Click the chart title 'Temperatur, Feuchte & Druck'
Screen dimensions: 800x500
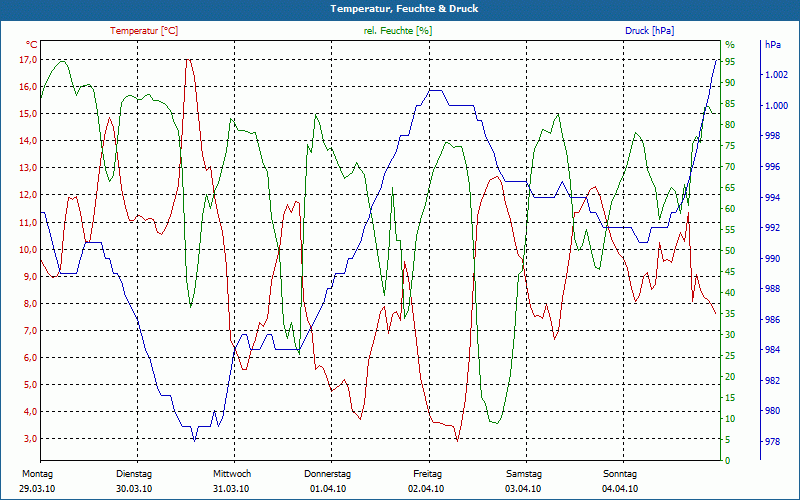[x=404, y=9]
